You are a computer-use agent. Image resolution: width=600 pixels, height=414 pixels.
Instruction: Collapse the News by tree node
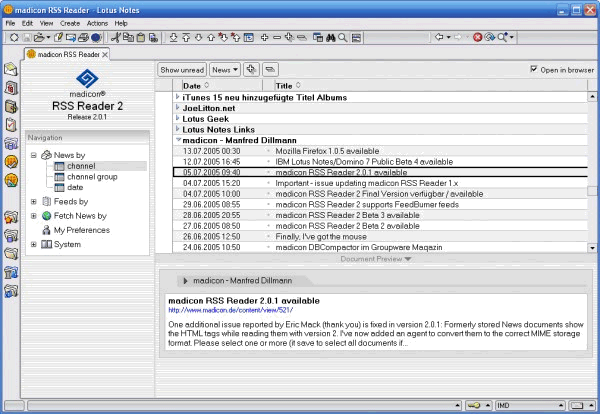click(x=34, y=155)
